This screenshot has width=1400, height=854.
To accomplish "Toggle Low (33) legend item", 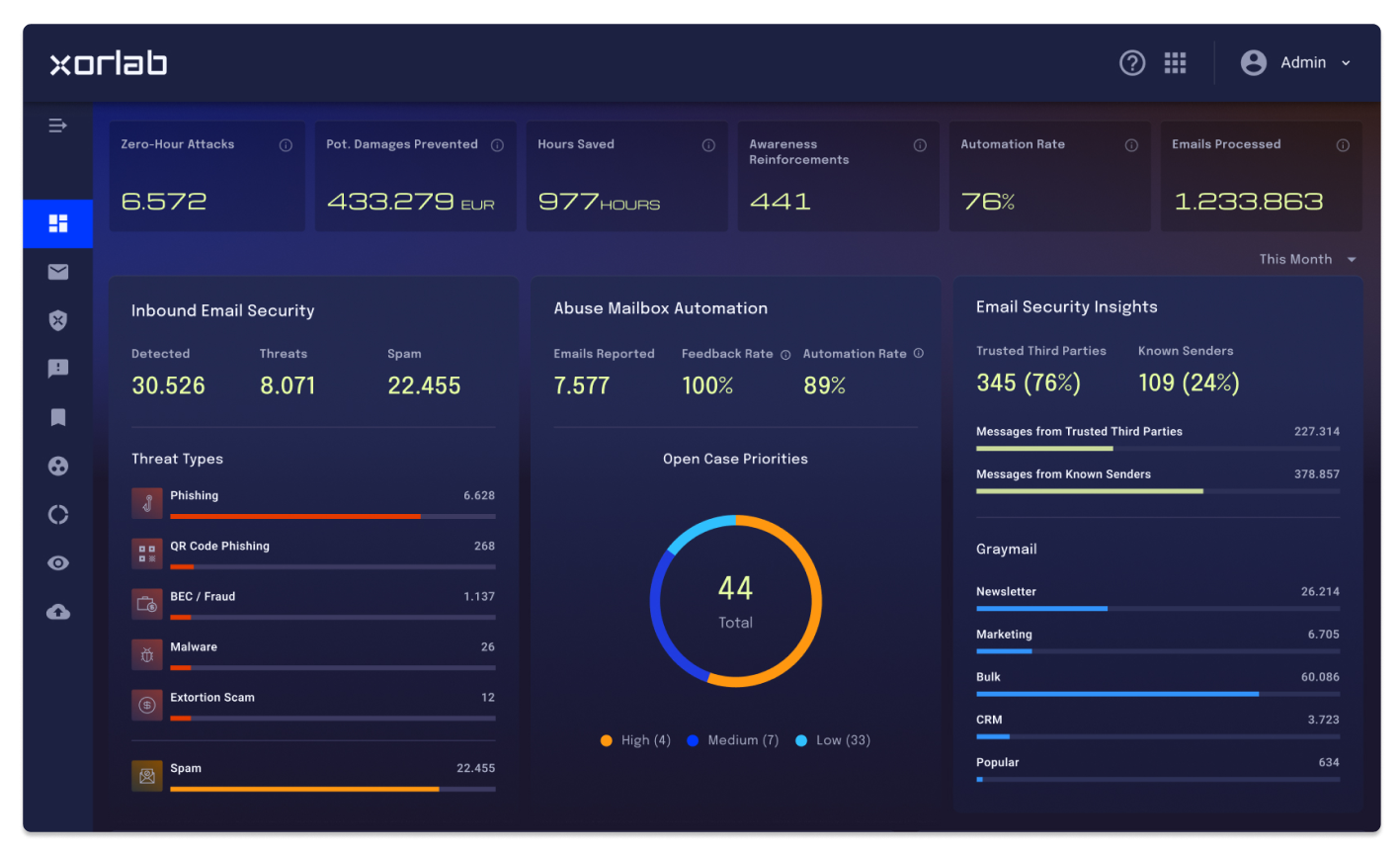I will click(833, 740).
